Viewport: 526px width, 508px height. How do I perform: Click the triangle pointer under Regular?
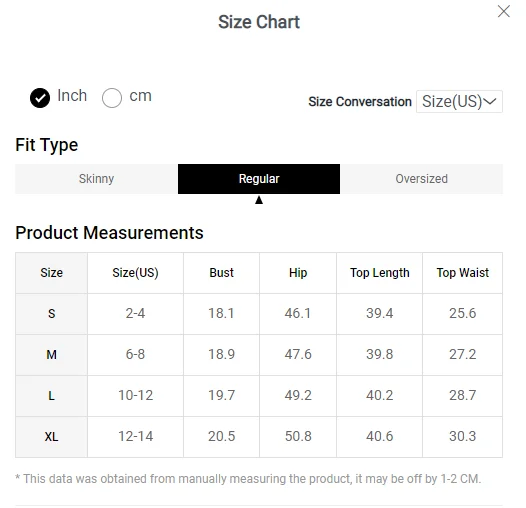click(259, 200)
